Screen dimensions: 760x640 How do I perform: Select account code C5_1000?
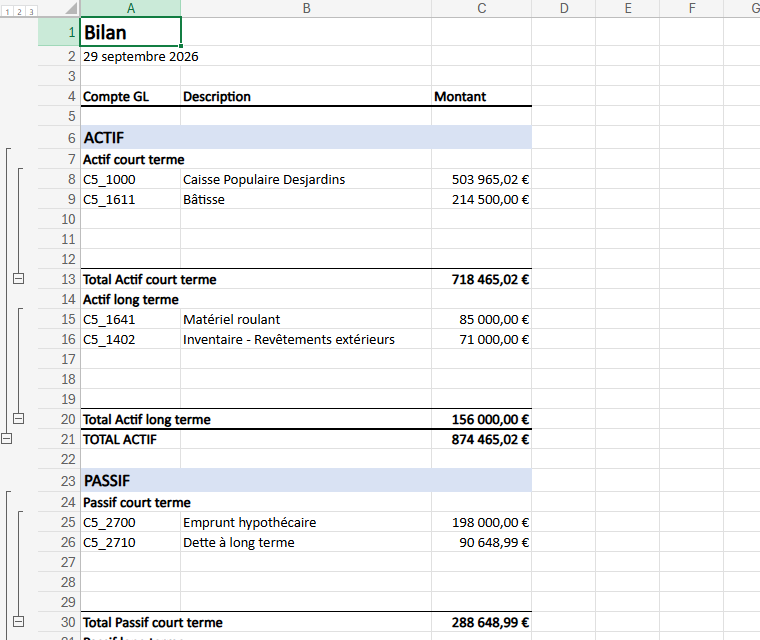pos(130,179)
